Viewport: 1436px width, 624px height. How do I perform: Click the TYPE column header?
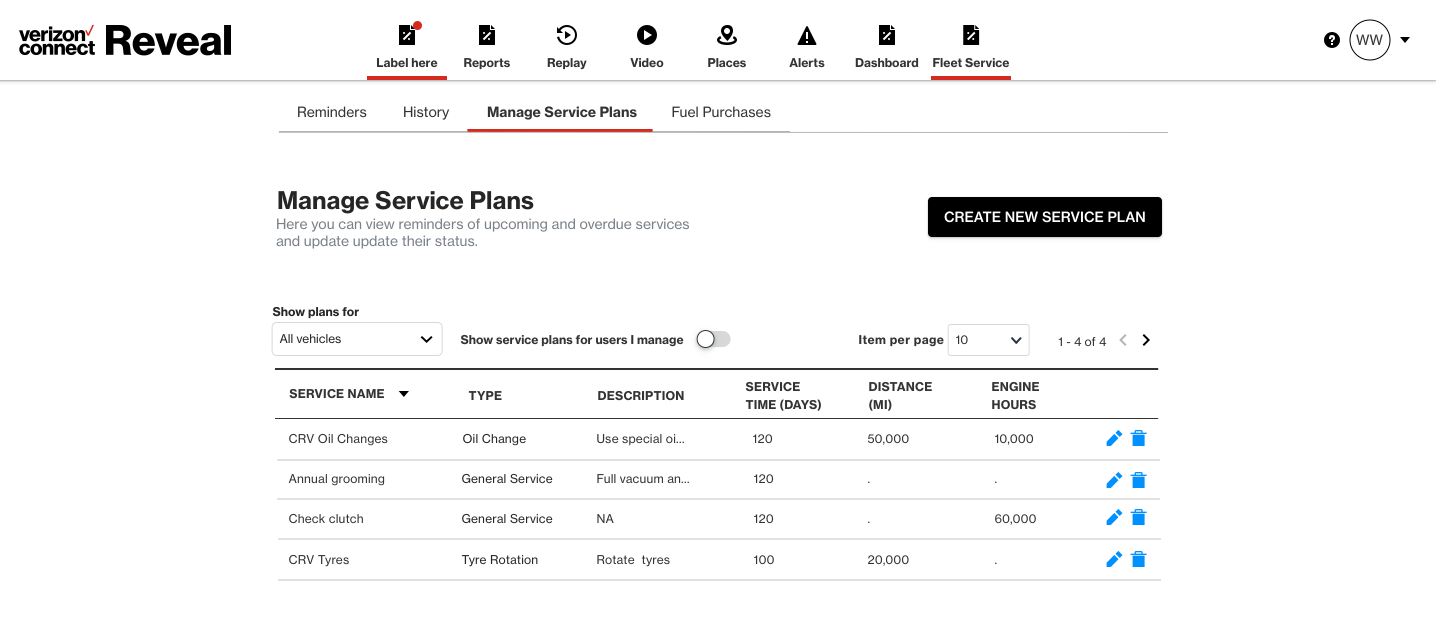[485, 395]
